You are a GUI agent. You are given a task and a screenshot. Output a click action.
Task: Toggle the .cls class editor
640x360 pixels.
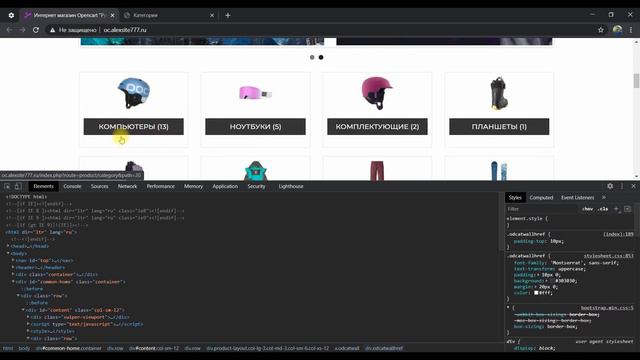tap(603, 209)
